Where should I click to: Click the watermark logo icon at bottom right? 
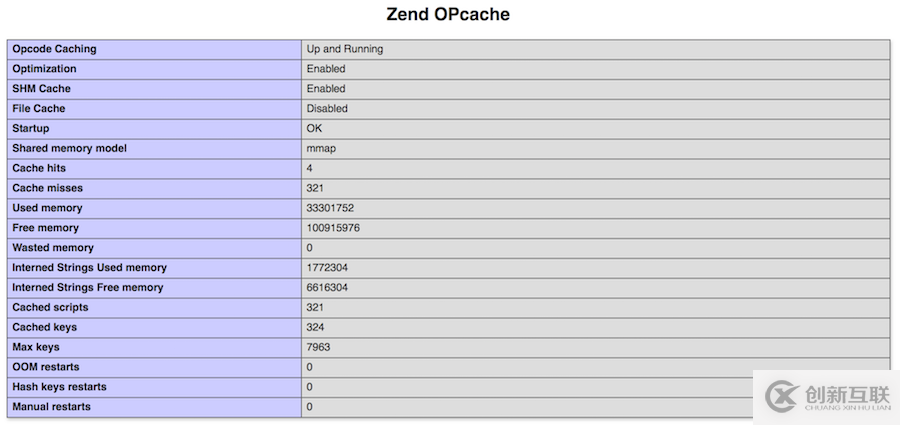point(781,397)
